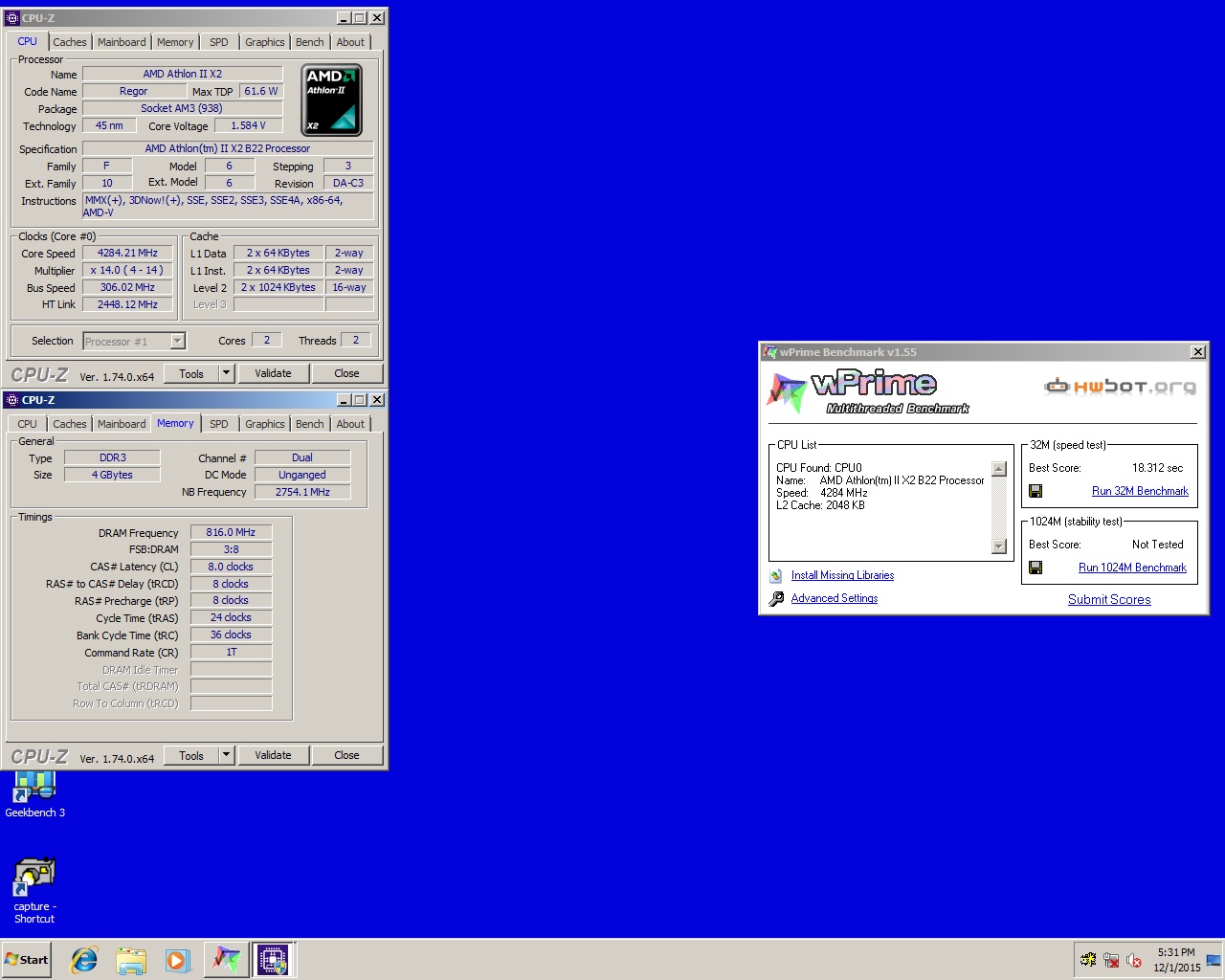Click wPrime title bar icon
Viewport: 1225px width, 980px height.
(769, 352)
